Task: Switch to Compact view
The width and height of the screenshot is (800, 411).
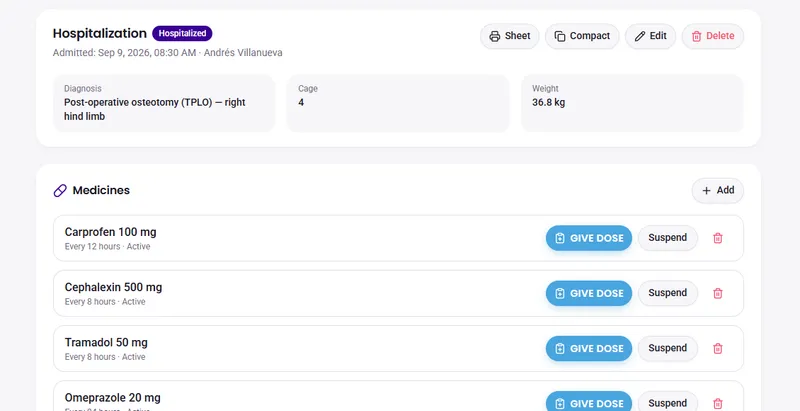Action: 582,36
